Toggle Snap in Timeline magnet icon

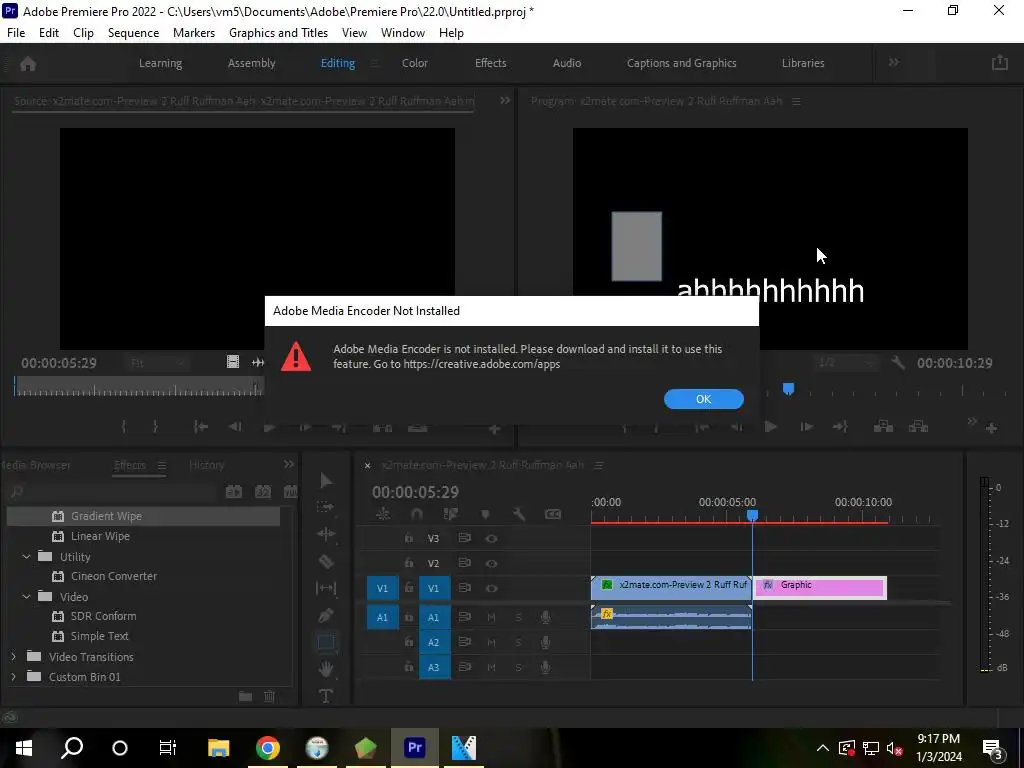click(416, 514)
